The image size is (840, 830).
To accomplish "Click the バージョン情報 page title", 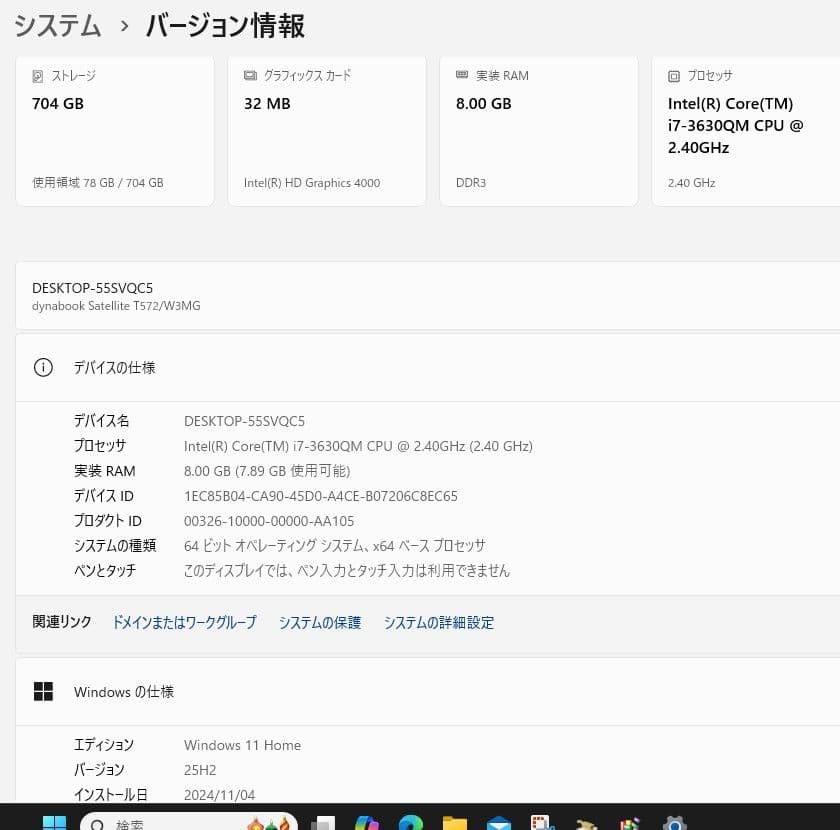I will tap(226, 26).
